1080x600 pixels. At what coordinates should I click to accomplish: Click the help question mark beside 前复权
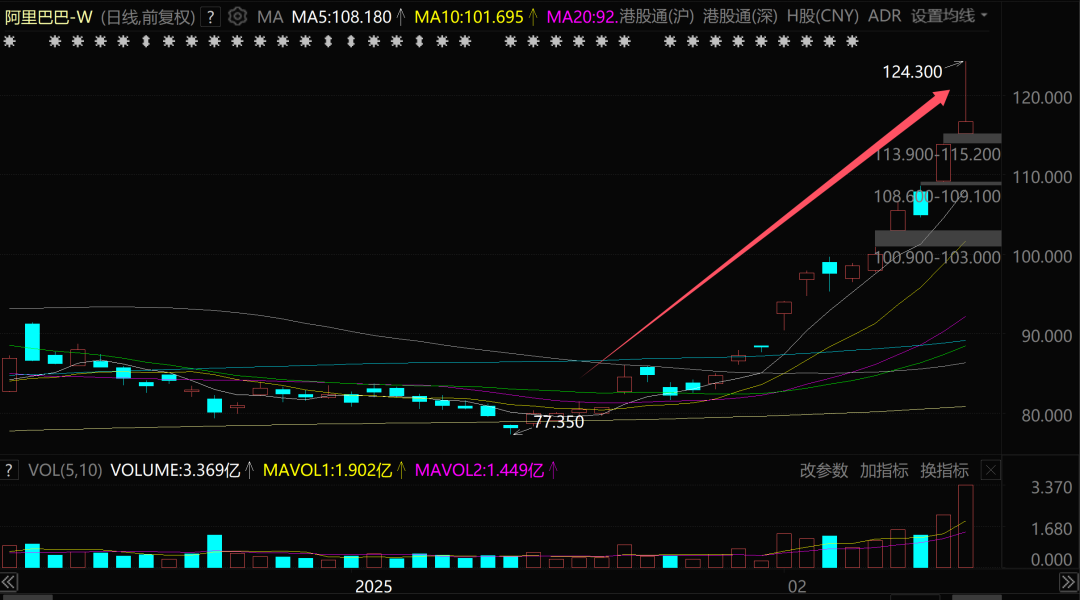click(x=211, y=17)
